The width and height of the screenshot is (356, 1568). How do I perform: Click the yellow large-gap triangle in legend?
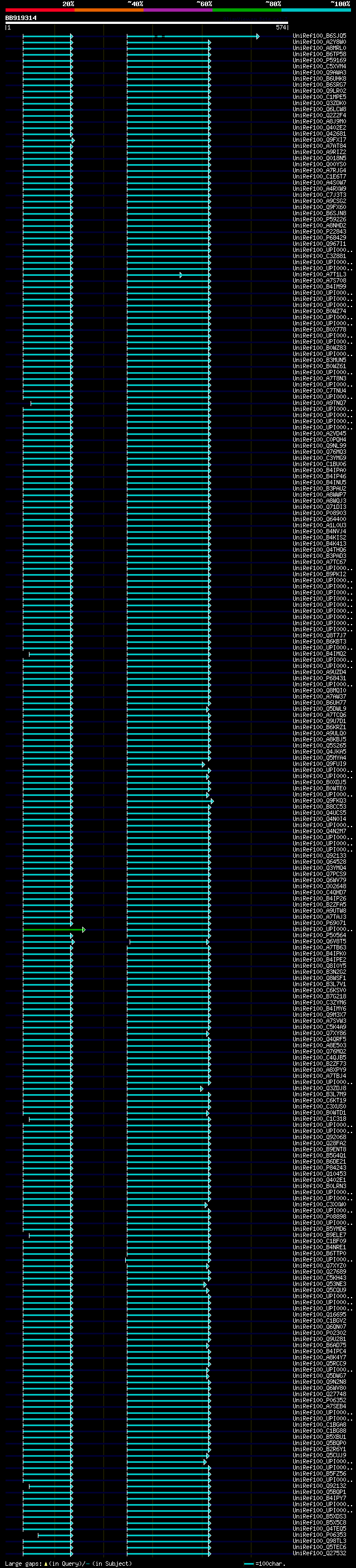[x=46, y=1564]
